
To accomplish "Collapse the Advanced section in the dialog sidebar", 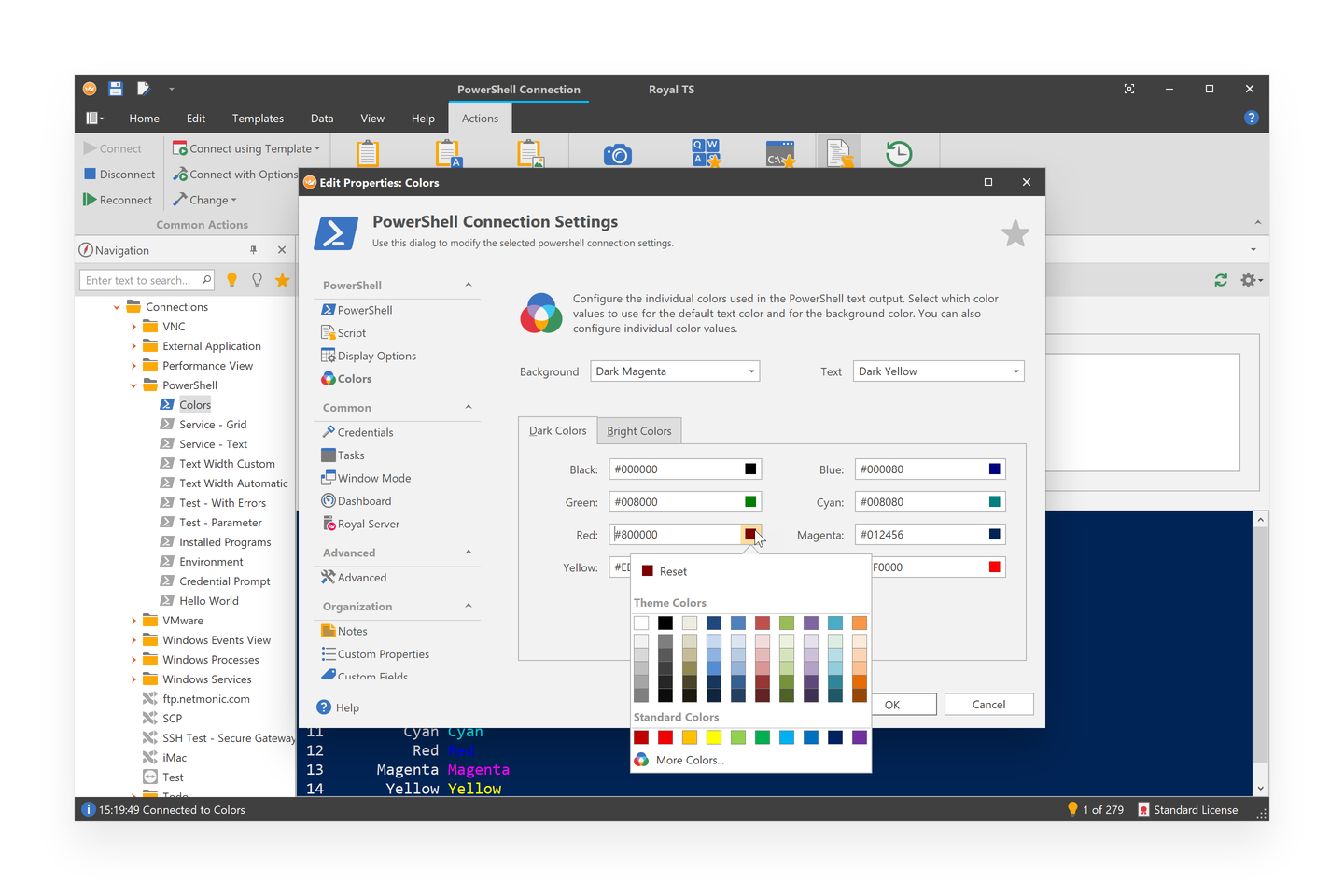I will (468, 553).
